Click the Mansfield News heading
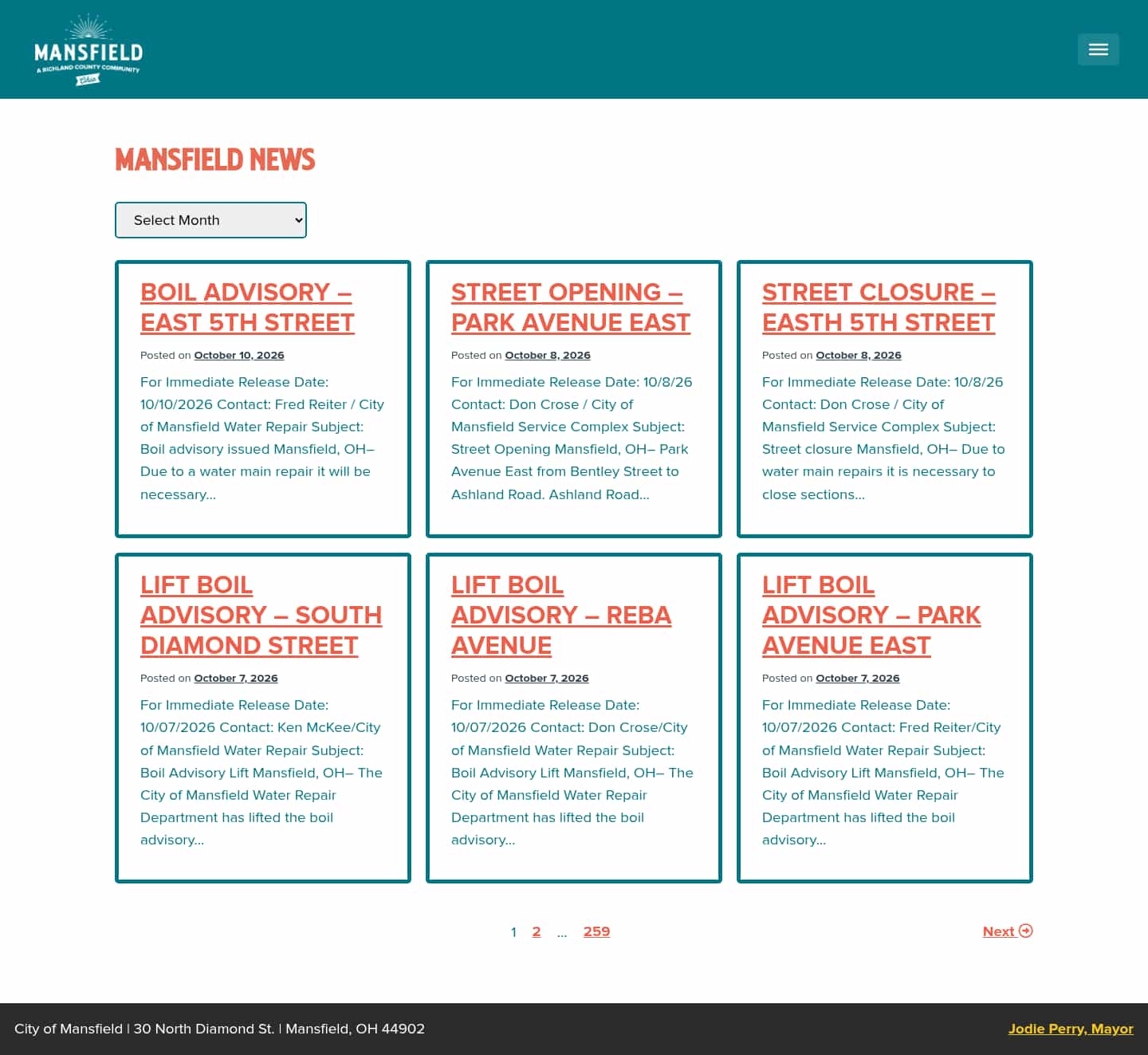This screenshot has height=1055, width=1148. [x=215, y=159]
